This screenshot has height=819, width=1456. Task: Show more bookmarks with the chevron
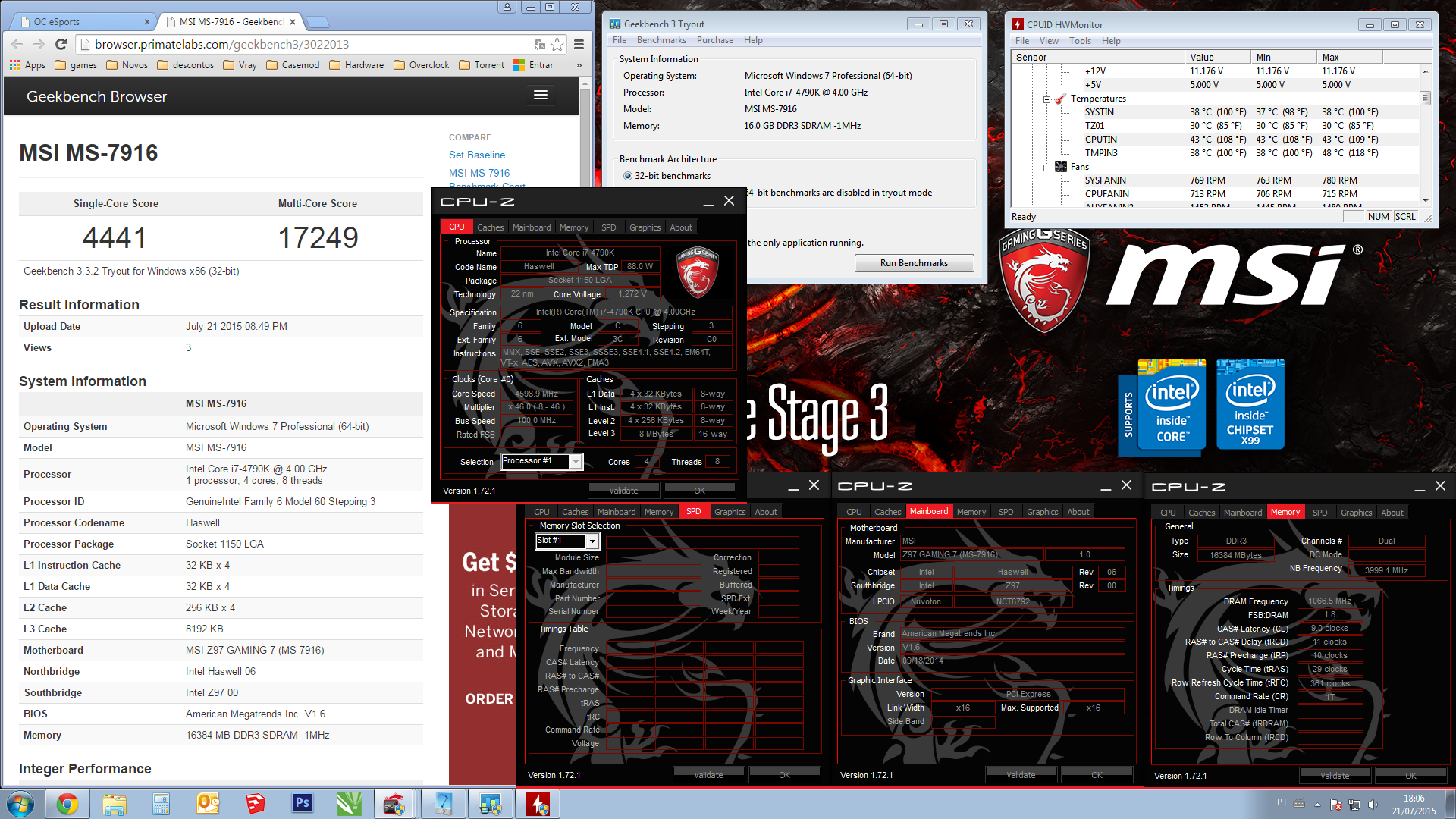pos(579,65)
